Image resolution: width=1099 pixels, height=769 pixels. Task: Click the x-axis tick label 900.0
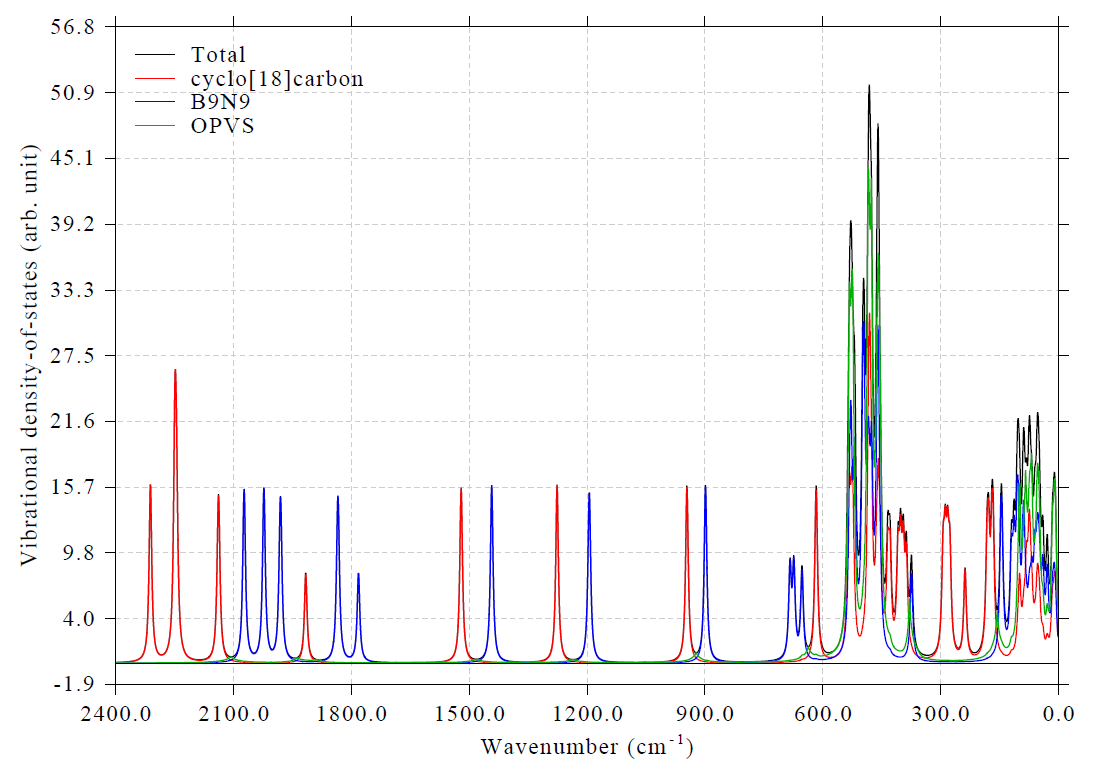[x=704, y=714]
